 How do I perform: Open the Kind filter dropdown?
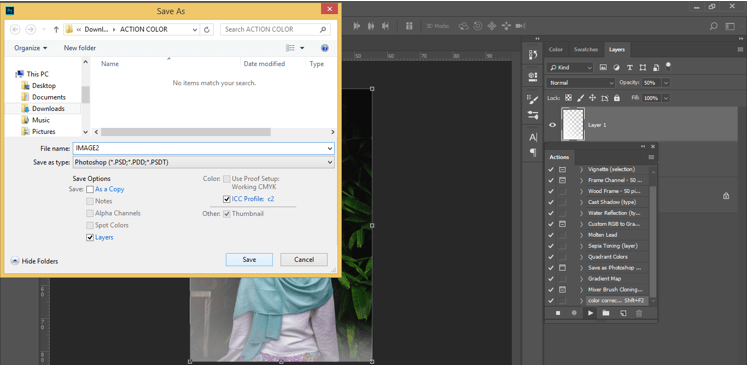click(570, 67)
